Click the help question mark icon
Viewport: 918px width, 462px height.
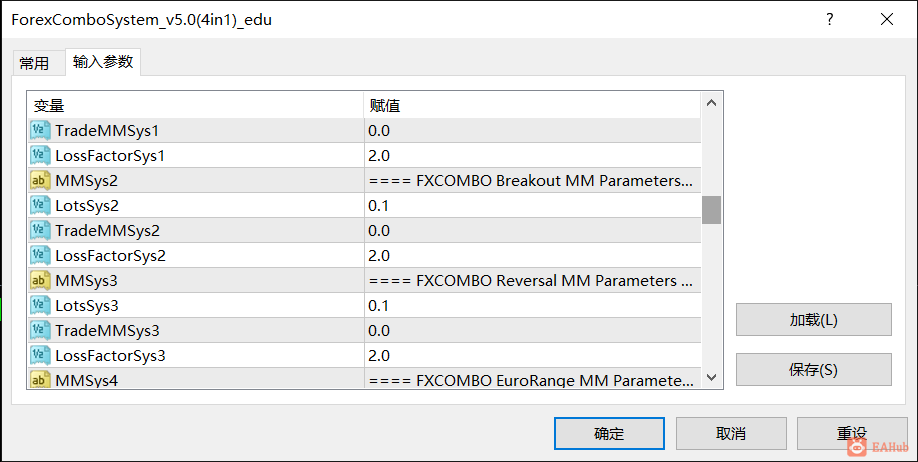click(830, 19)
